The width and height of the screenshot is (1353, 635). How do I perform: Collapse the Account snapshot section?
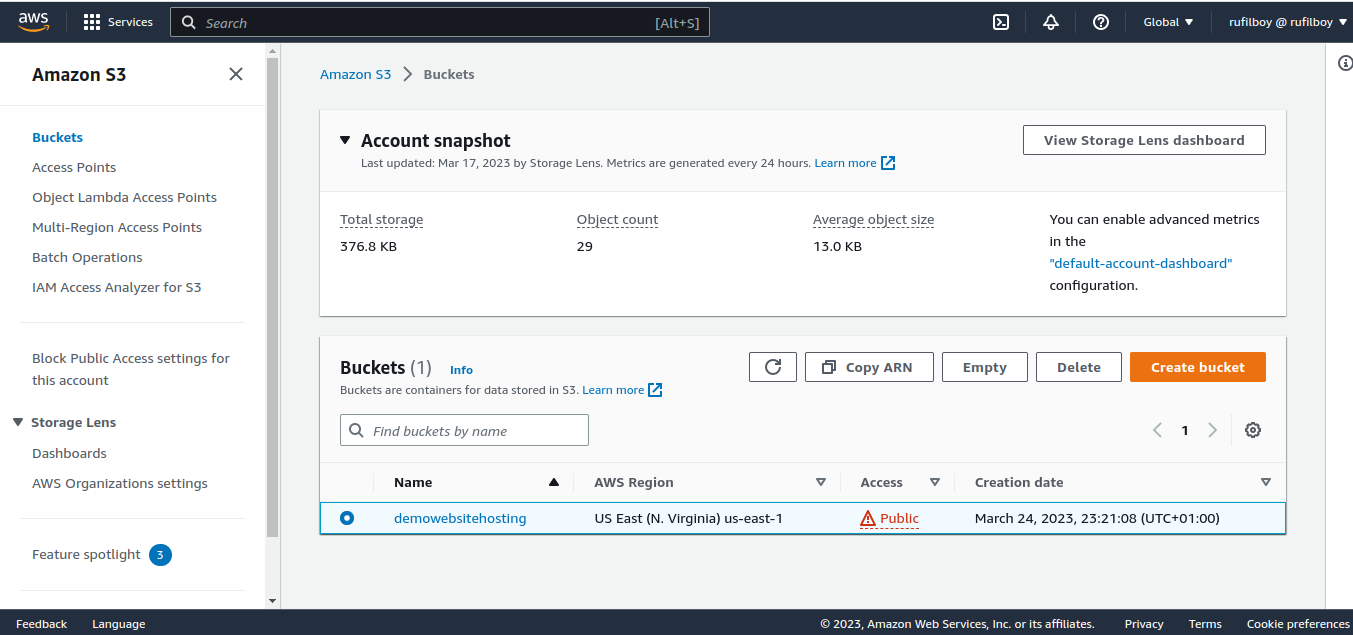coord(345,141)
